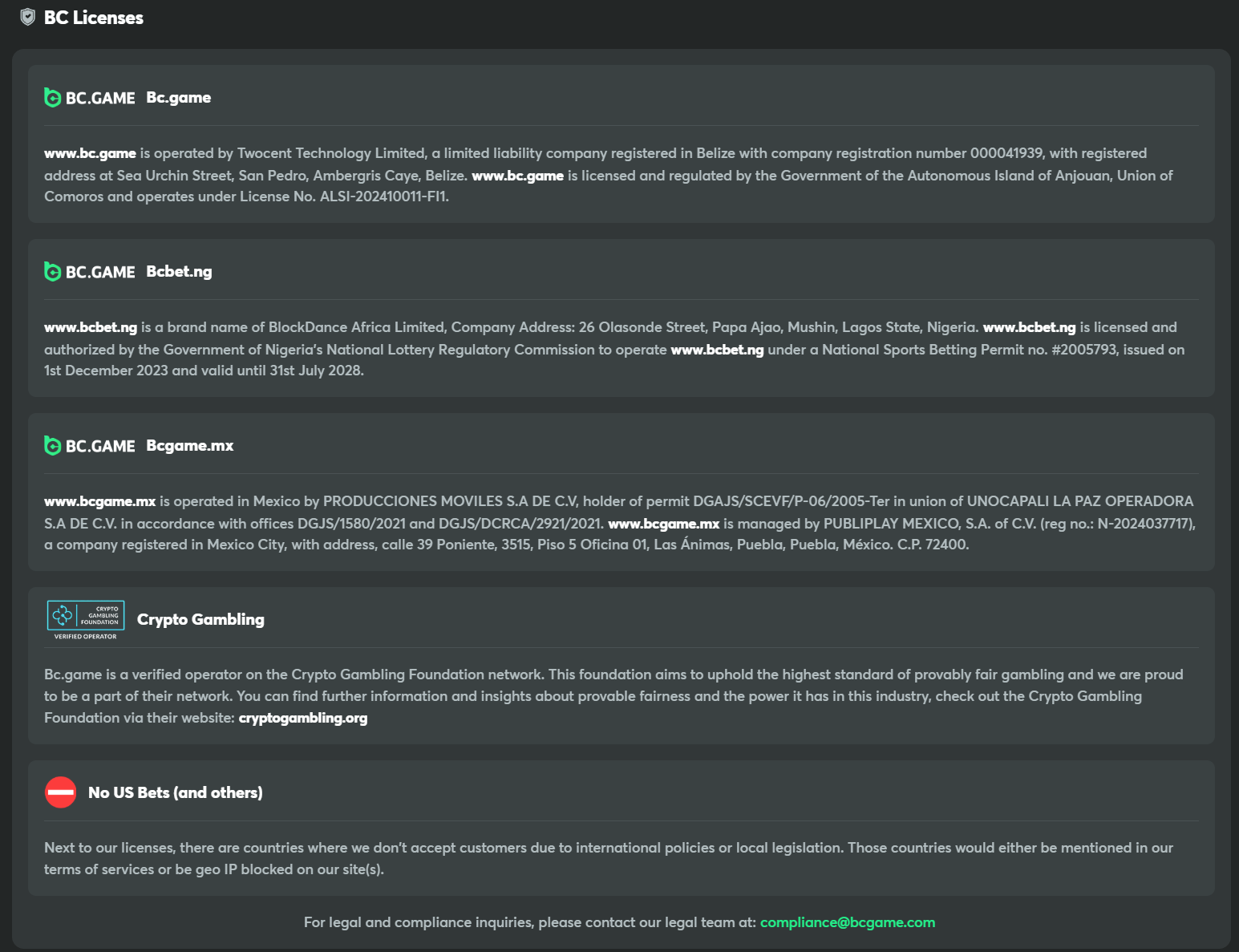Click www.bcgame.mx link before 'is managed by'
Viewport: 1239px width, 952px height.
663,524
